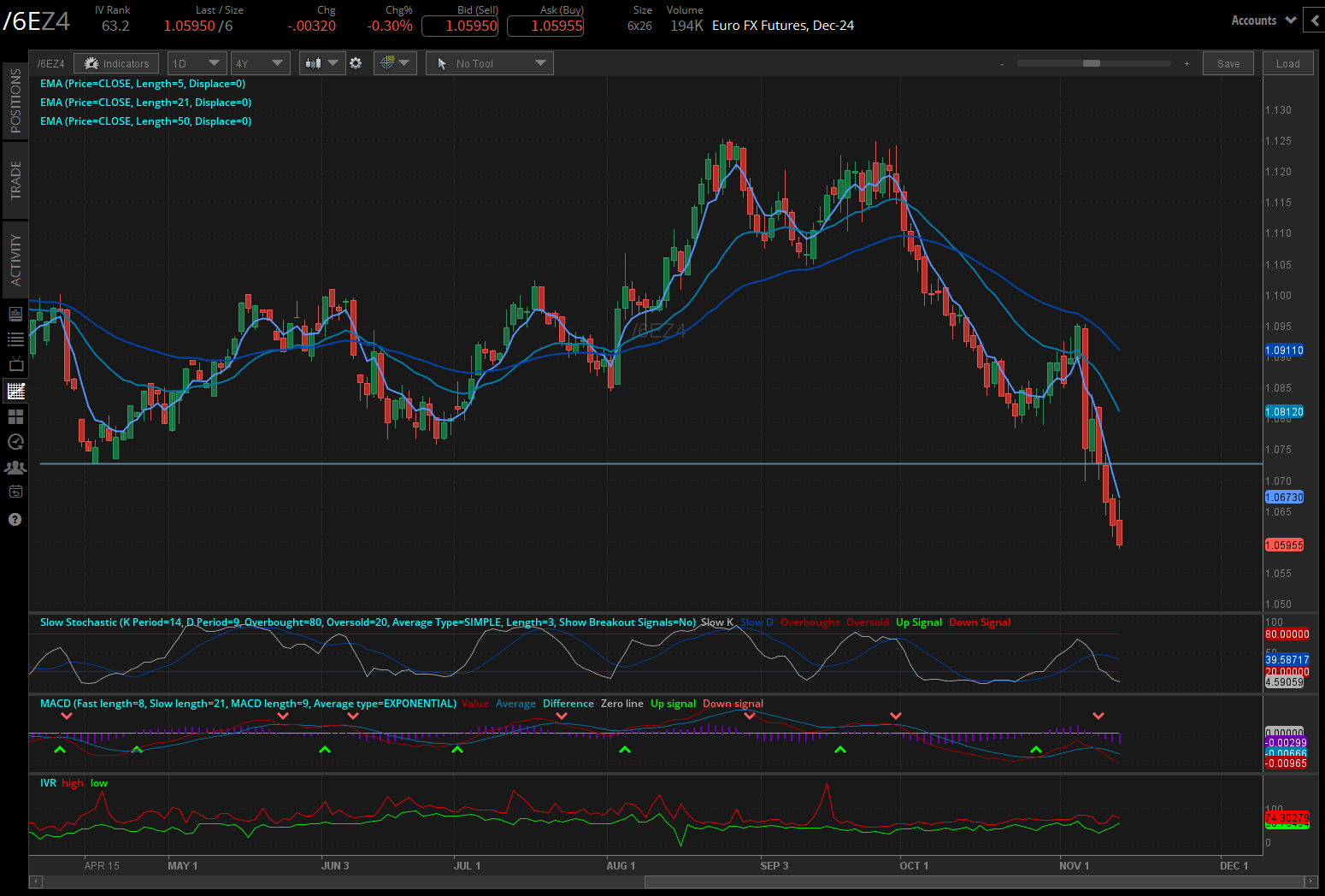
Task: Expand the 4Y time range dropdown
Action: (x=260, y=63)
